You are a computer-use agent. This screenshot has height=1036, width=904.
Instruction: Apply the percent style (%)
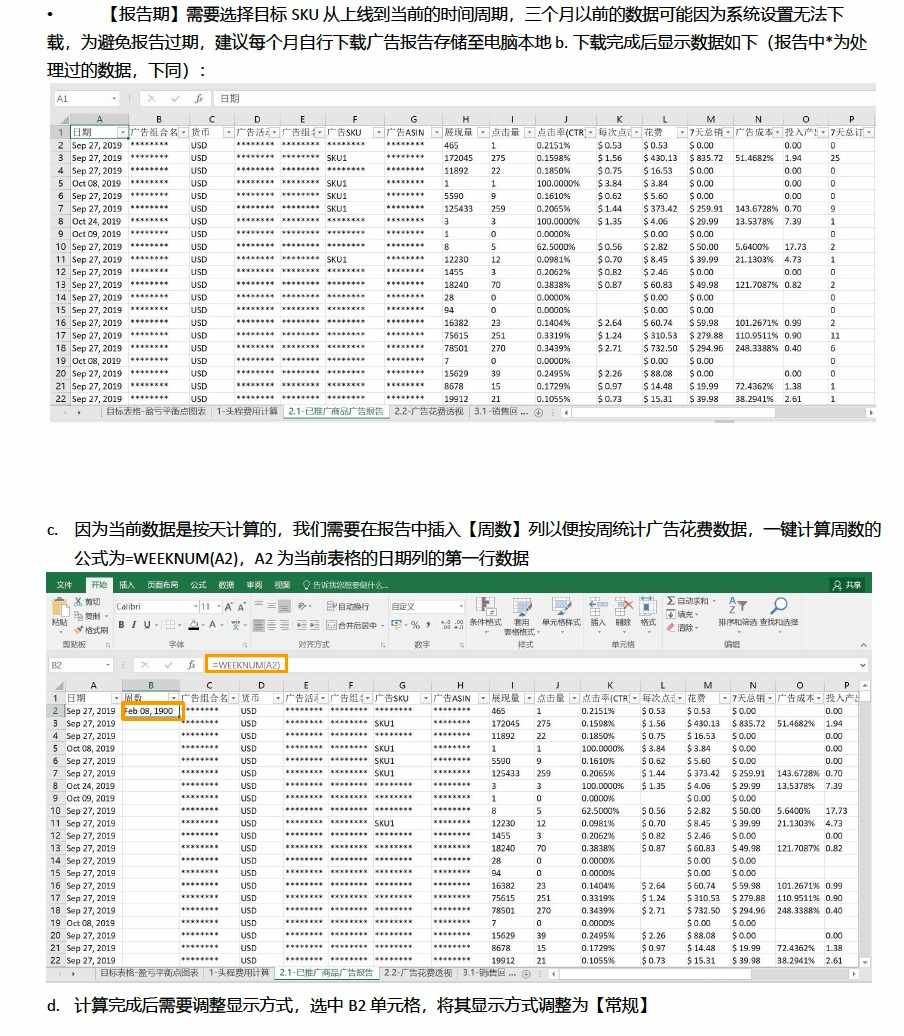point(415,624)
